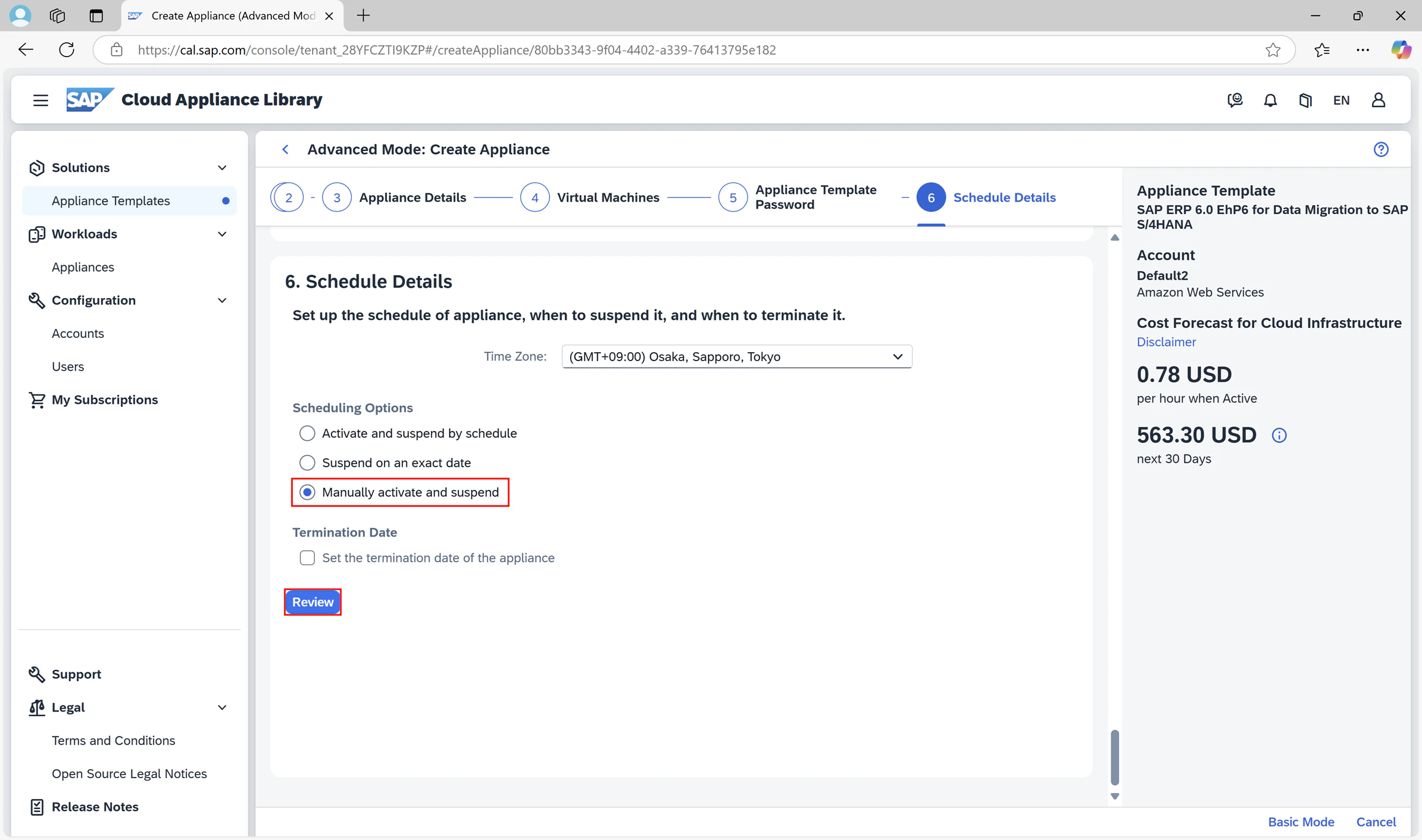Click the My Subscriptions cart icon

click(x=36, y=400)
